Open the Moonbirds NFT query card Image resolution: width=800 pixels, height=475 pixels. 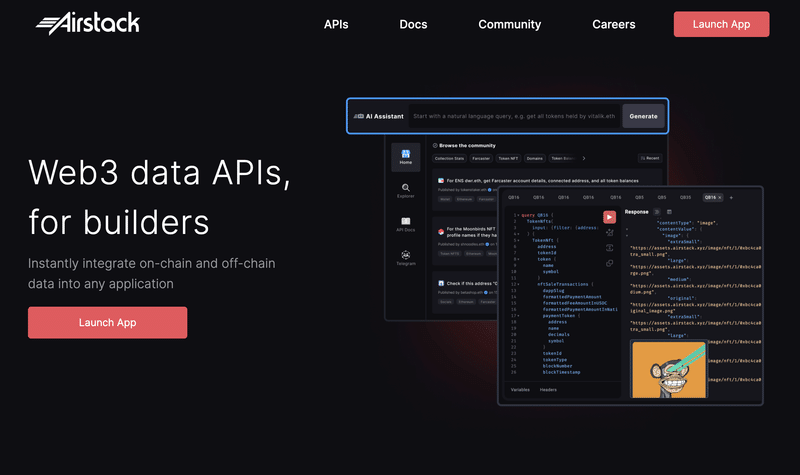tap(464, 241)
